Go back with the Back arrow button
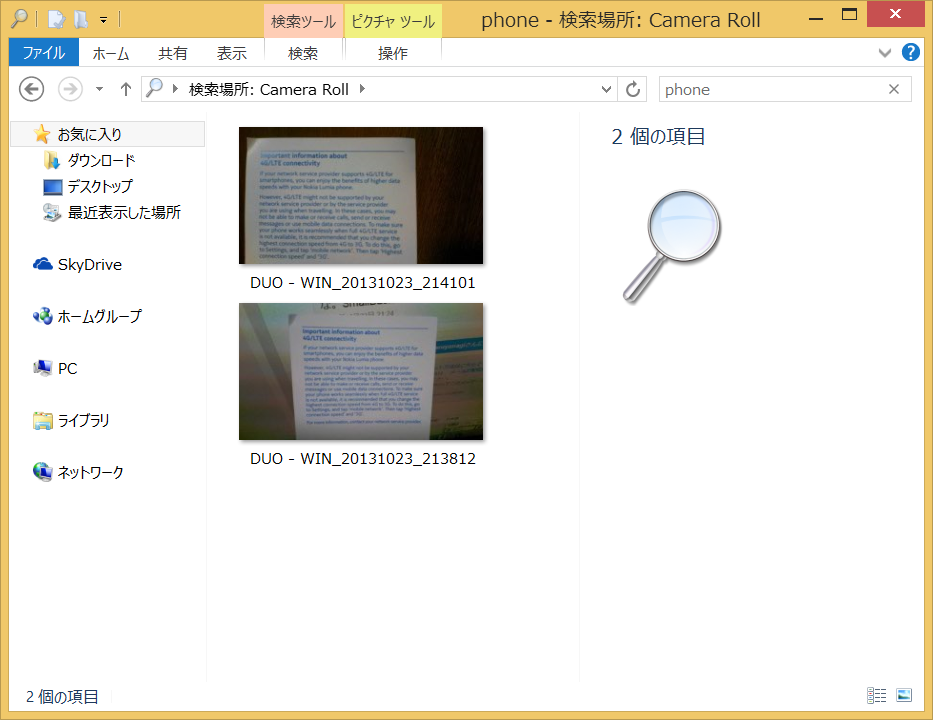This screenshot has height=720, width=933. (32, 89)
